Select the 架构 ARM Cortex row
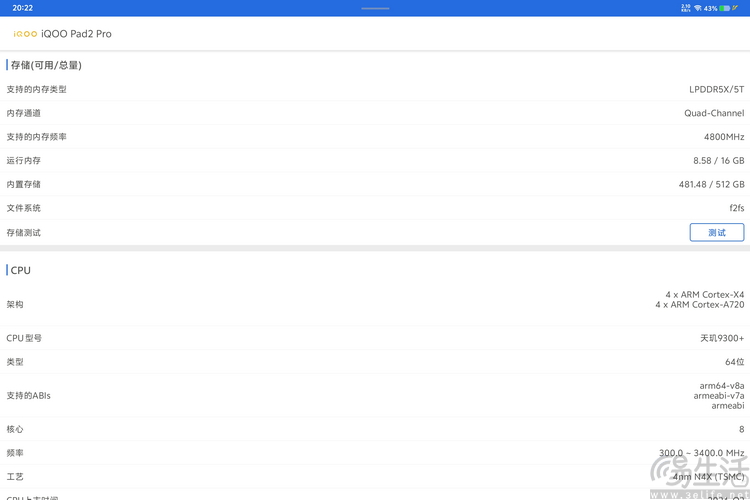750x500 pixels. coord(375,304)
